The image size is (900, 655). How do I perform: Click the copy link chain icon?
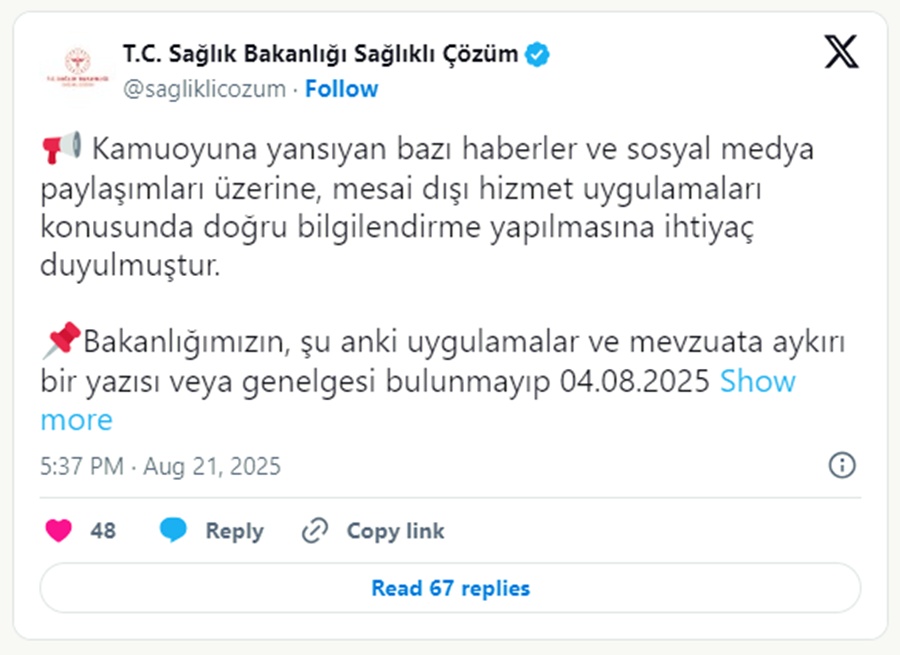315,530
